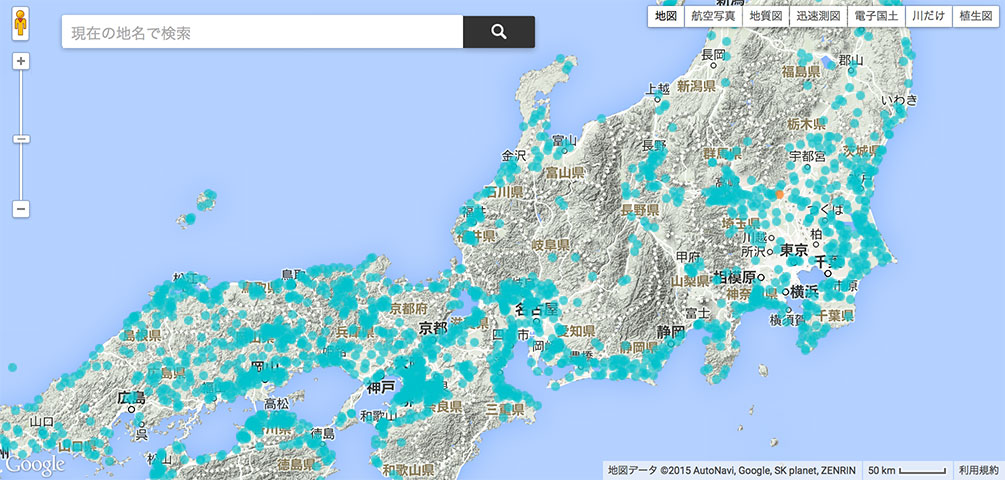Switch to 航空写真 aerial photo view

[714, 16]
